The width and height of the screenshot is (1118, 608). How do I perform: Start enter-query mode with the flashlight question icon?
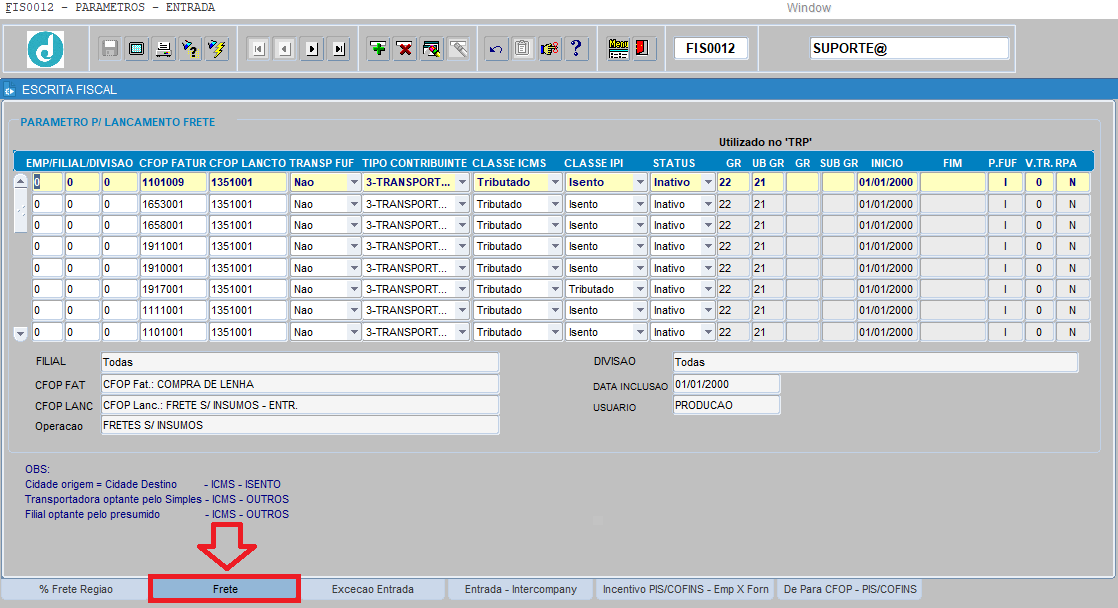click(x=190, y=48)
